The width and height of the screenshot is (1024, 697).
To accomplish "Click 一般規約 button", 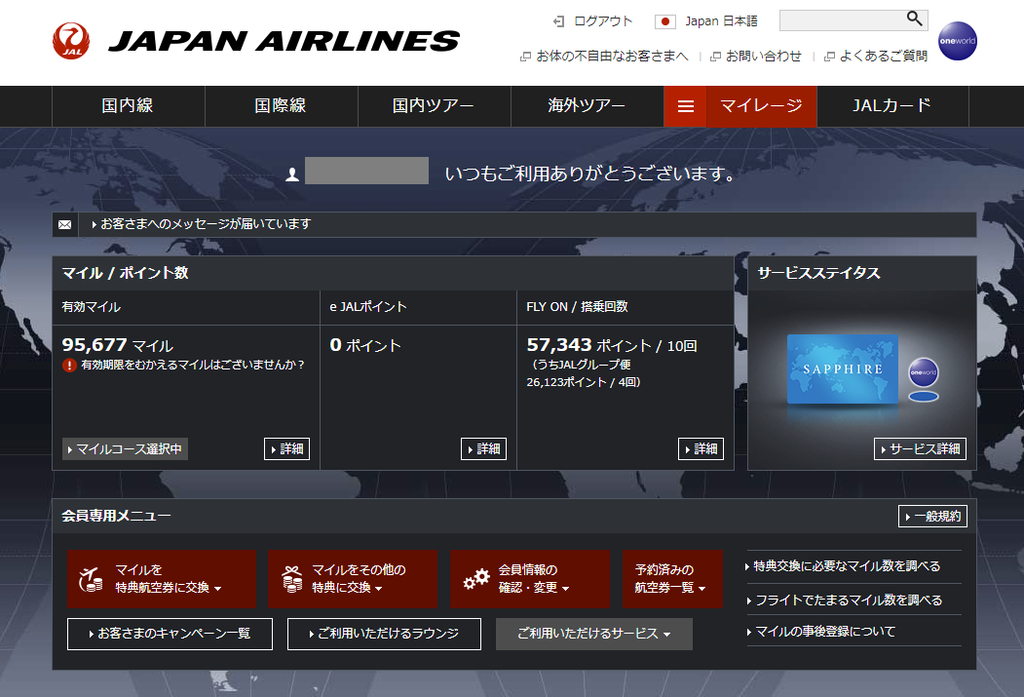I will [x=932, y=517].
